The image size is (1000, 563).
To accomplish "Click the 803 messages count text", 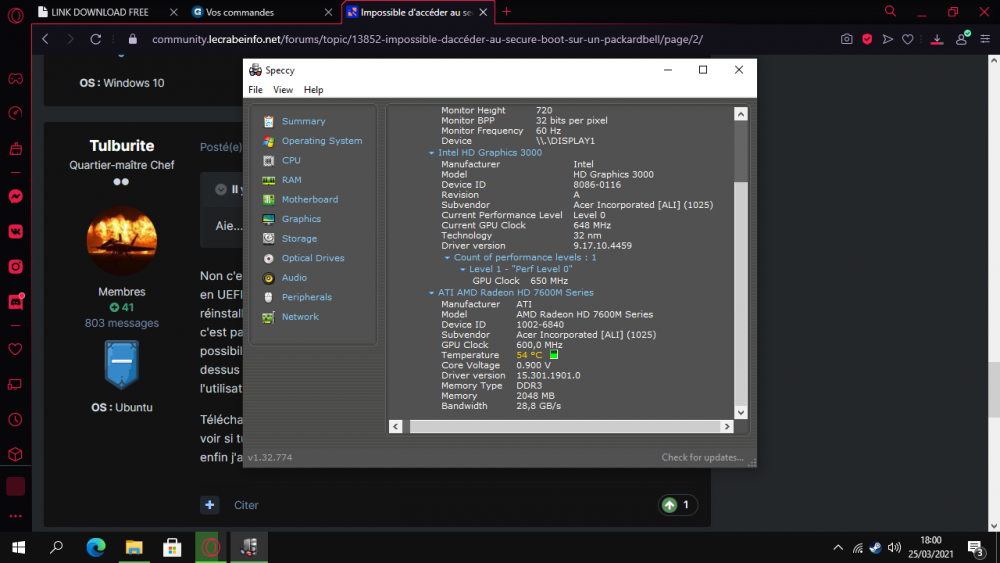I will pos(122,323).
